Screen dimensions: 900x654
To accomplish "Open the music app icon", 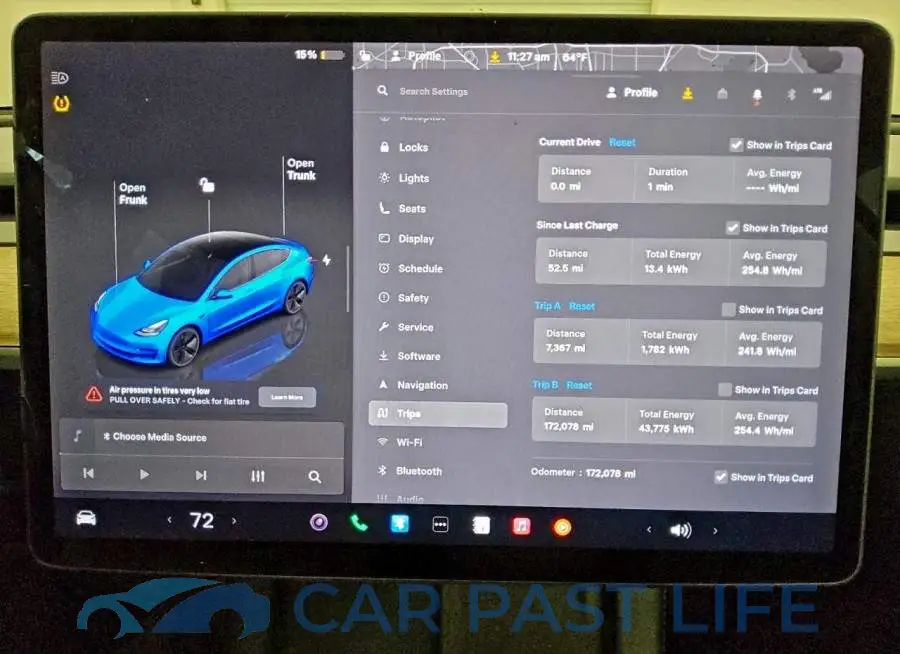I will [521, 526].
